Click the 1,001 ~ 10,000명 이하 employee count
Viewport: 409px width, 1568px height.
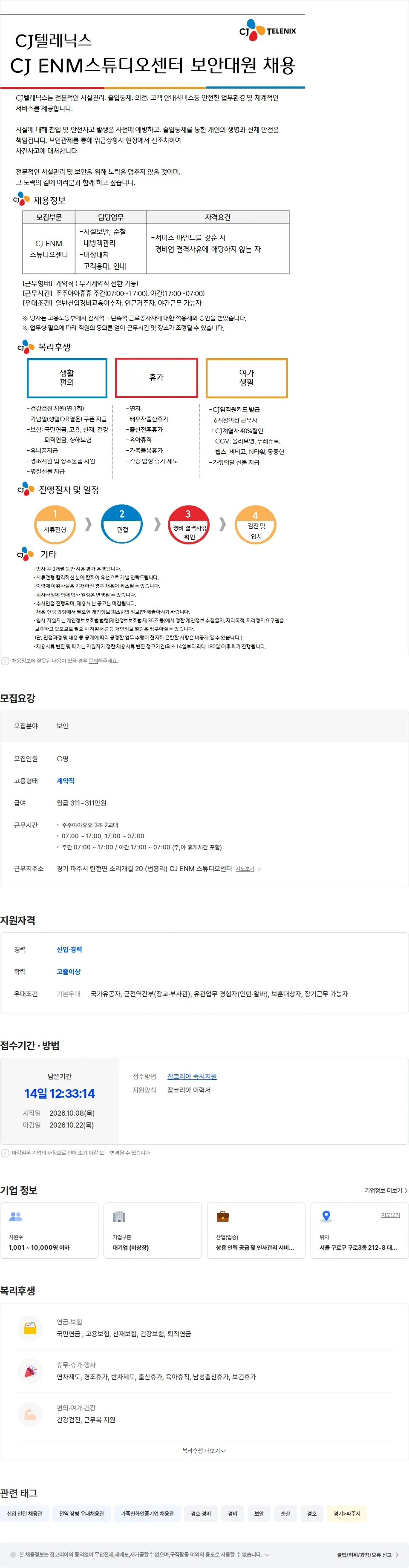[x=39, y=1247]
